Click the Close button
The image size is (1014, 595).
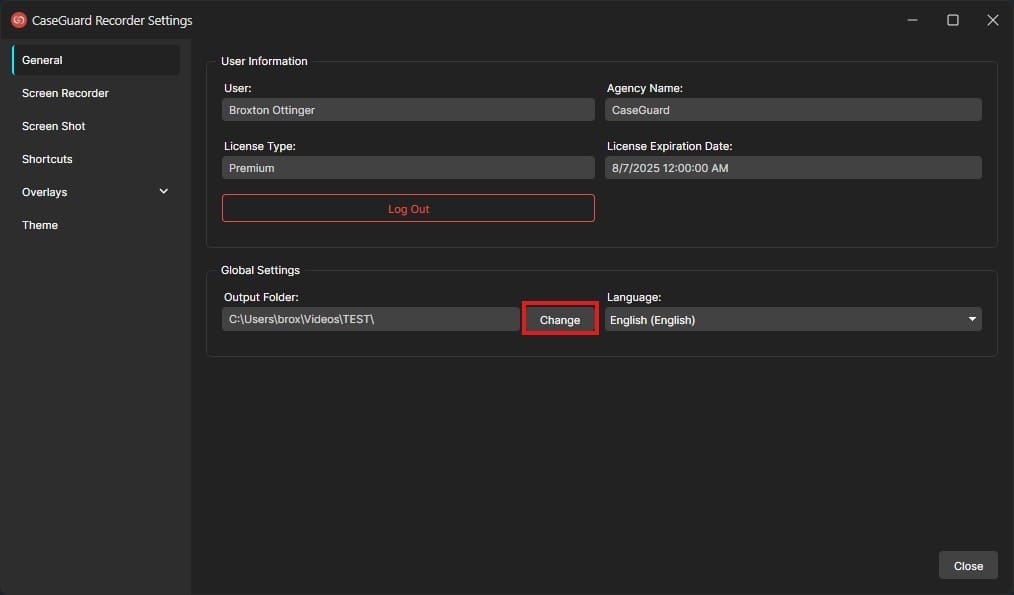[967, 565]
